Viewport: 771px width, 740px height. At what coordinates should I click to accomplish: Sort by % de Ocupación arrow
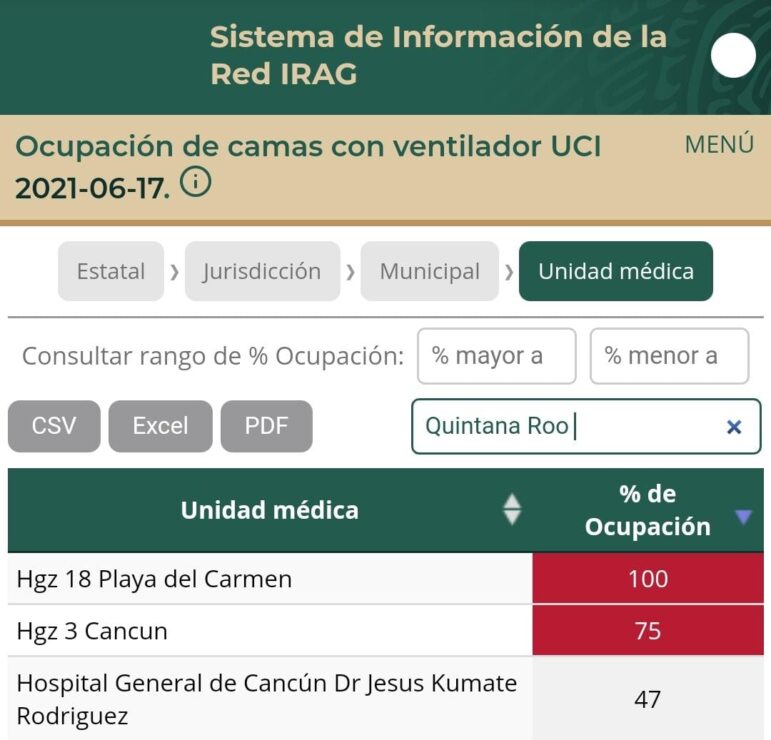click(742, 516)
